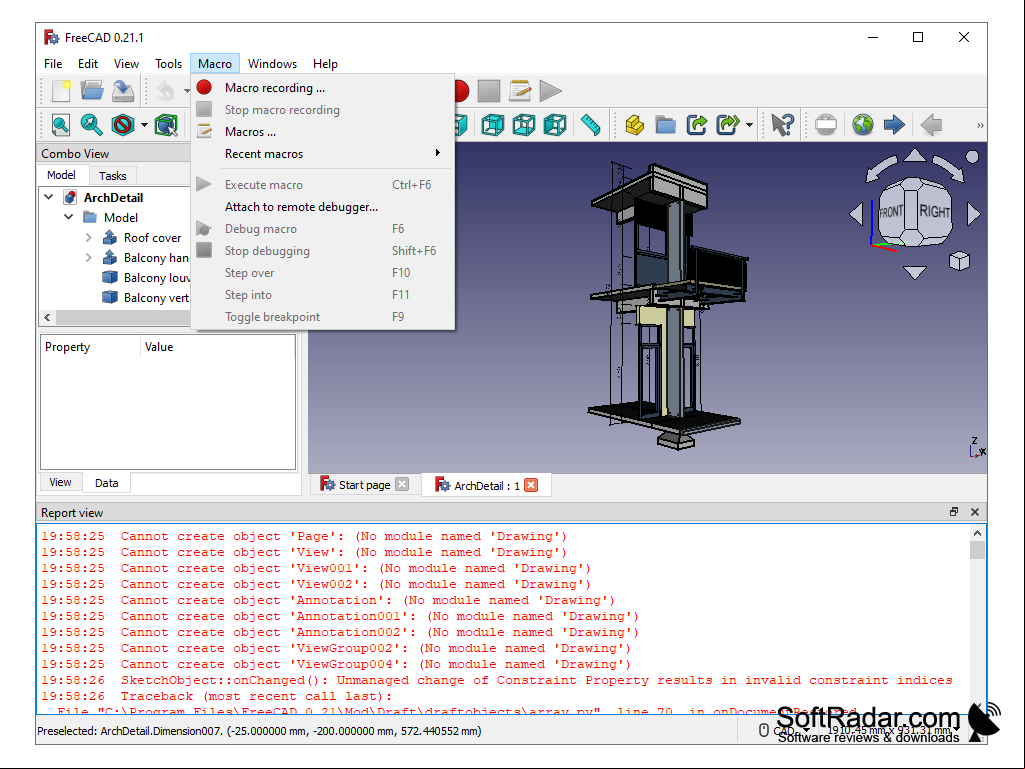This screenshot has height=769, width=1025.
Task: Click the 'Traceback (most recent call last):' line
Action: pyautogui.click(x=256, y=696)
